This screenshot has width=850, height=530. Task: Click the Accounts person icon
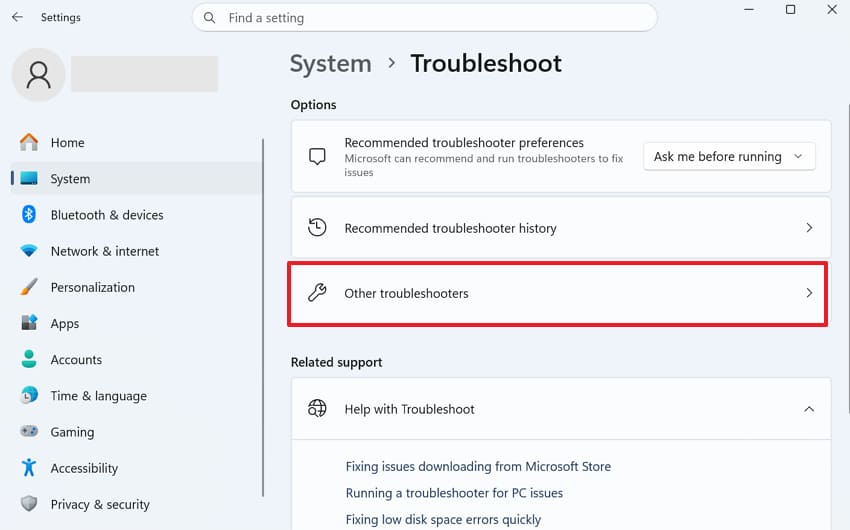(x=29, y=359)
